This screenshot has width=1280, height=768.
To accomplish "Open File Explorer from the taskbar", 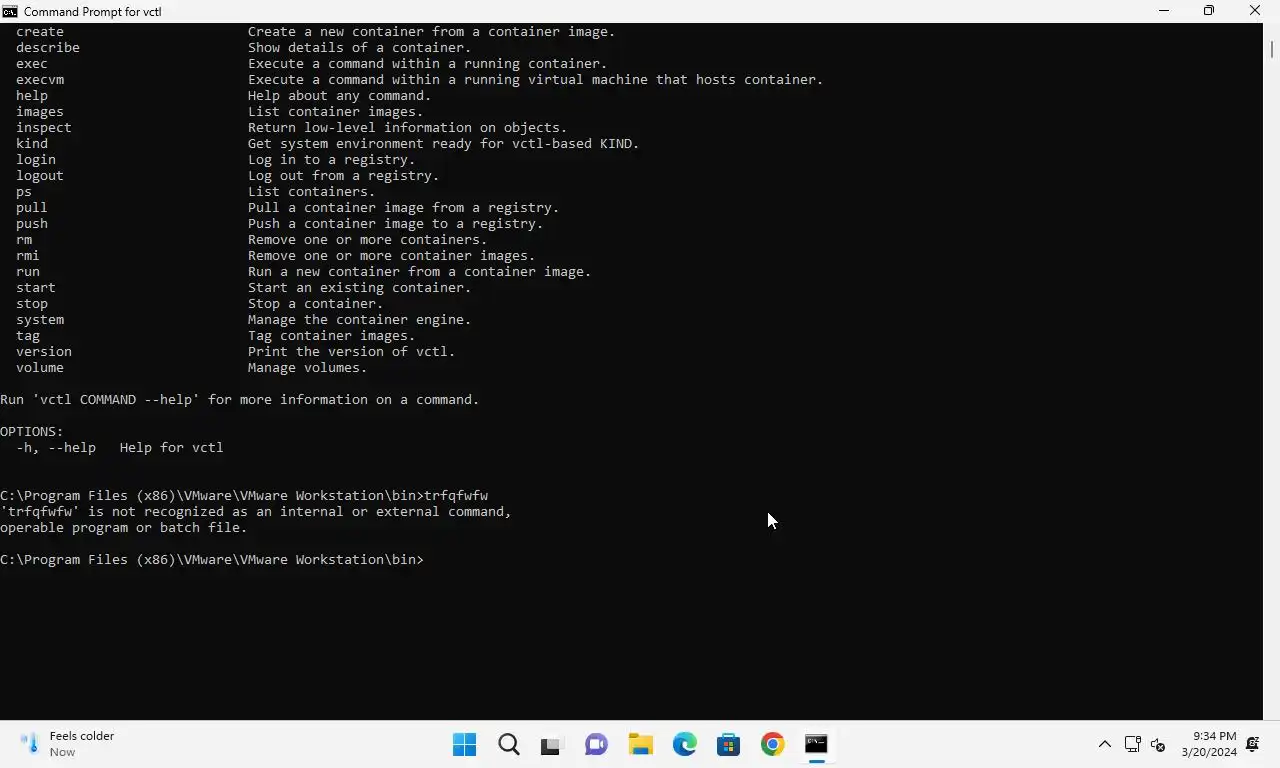I will (x=640, y=744).
